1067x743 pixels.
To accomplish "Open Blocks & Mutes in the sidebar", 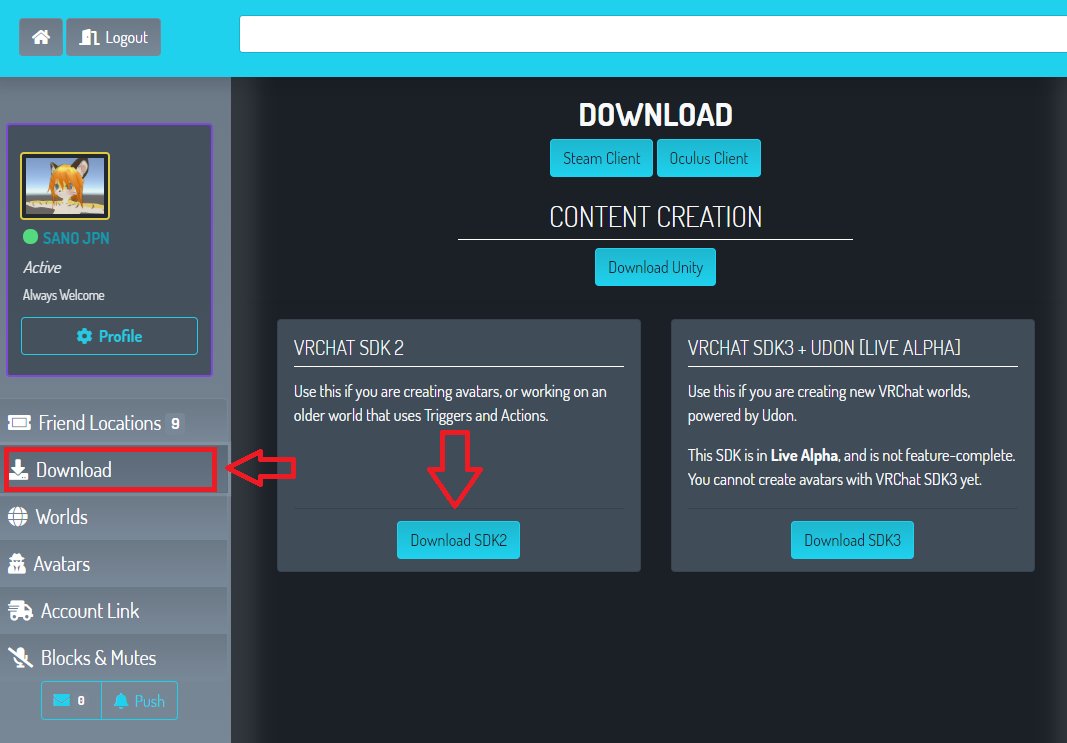I will pyautogui.click(x=114, y=658).
